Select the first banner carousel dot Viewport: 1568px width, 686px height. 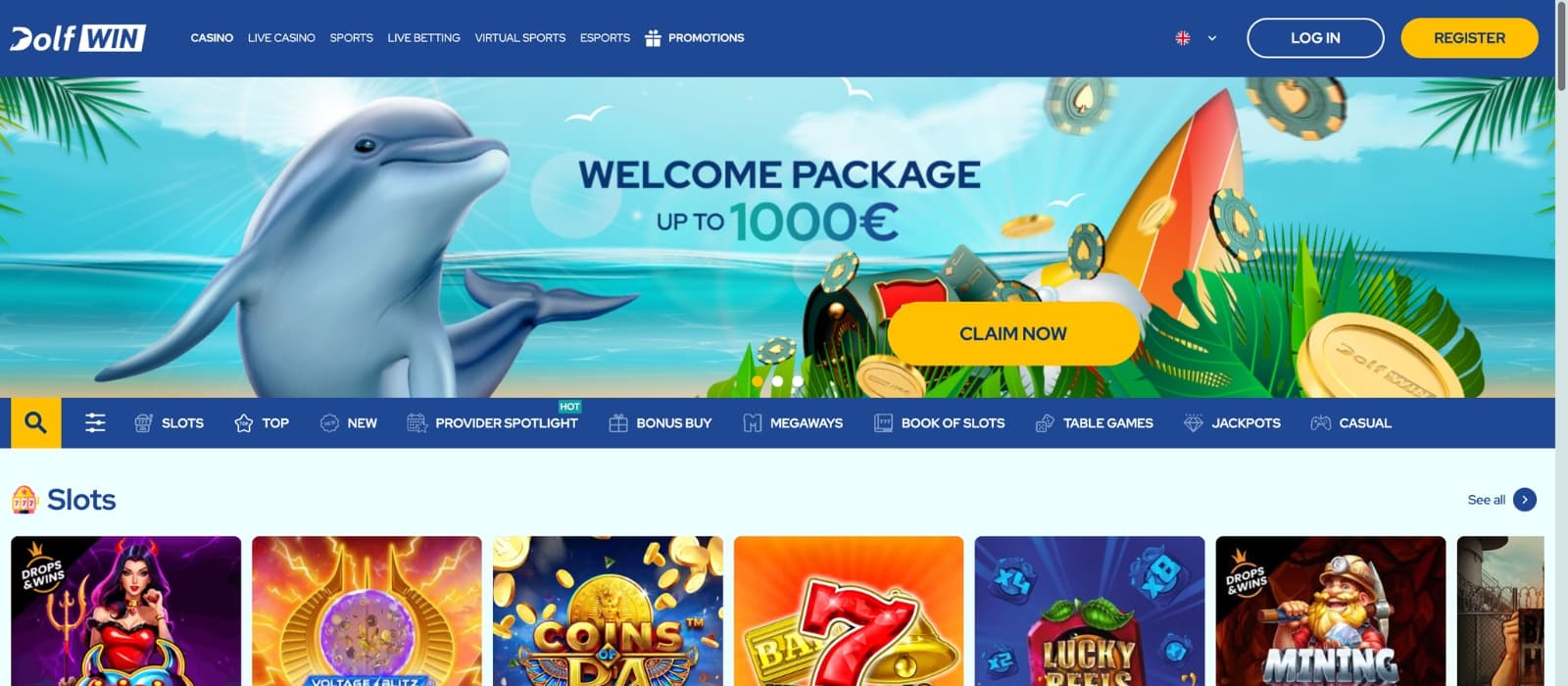tap(758, 381)
